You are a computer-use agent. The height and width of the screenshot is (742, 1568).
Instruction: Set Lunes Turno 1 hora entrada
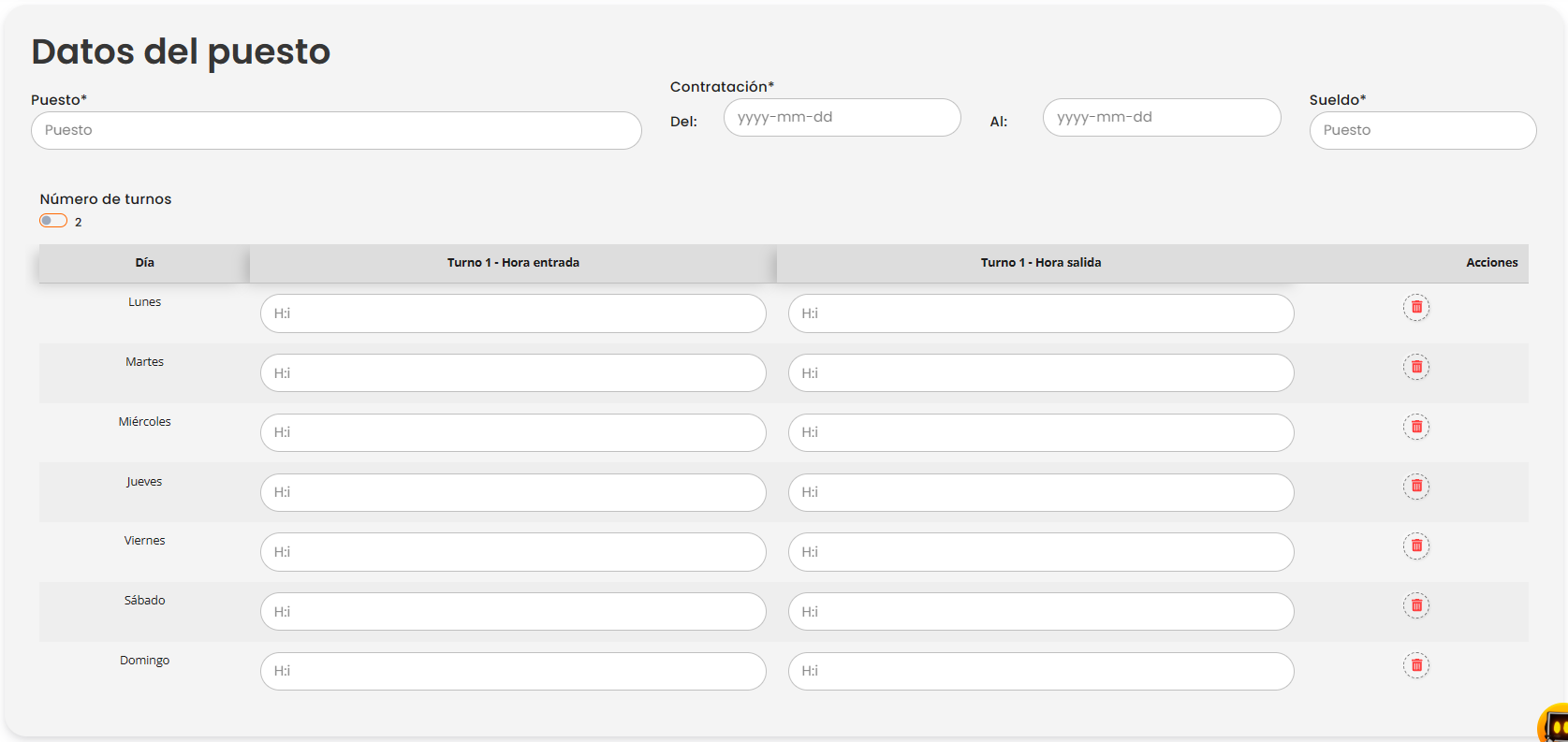pos(513,313)
